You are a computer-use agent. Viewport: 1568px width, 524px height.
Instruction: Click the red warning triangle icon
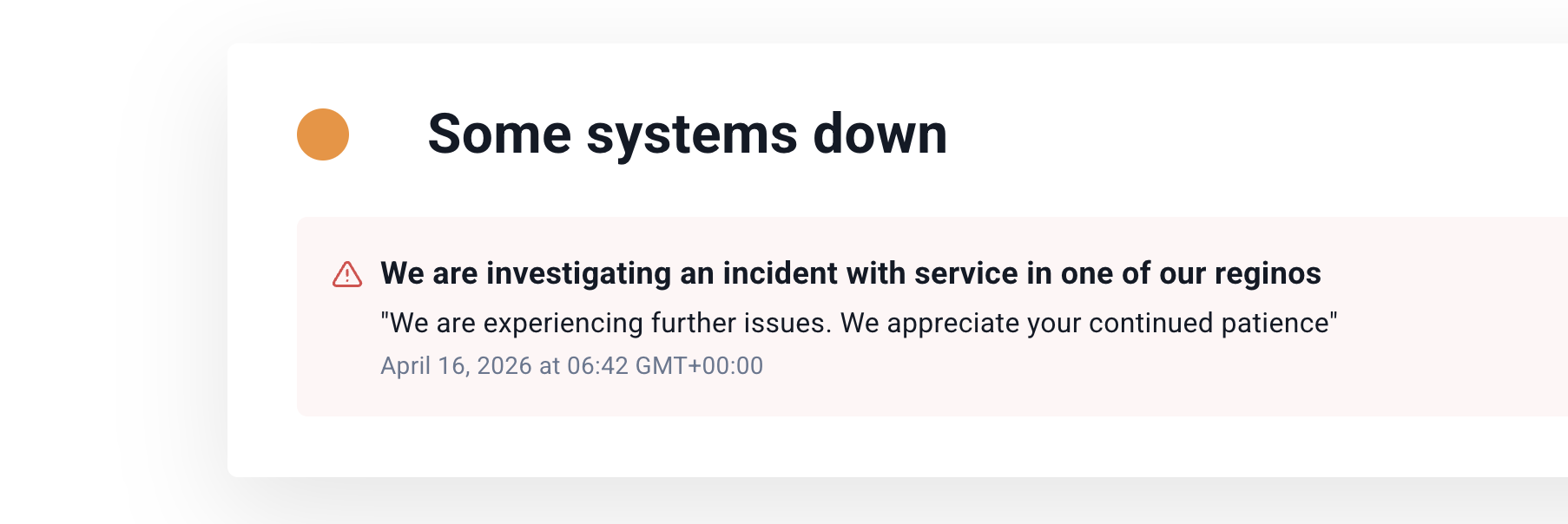[347, 274]
